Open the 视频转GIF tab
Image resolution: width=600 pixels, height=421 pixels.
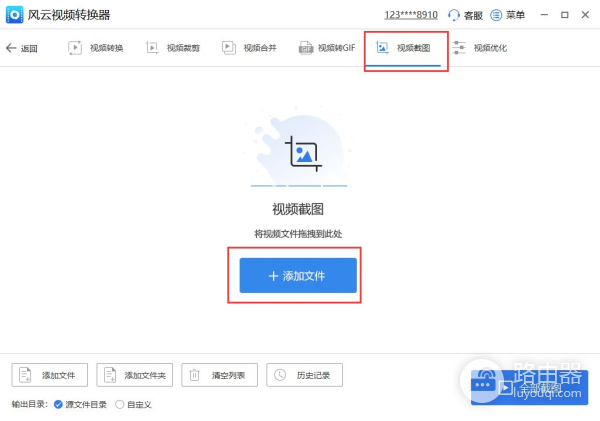pos(327,48)
